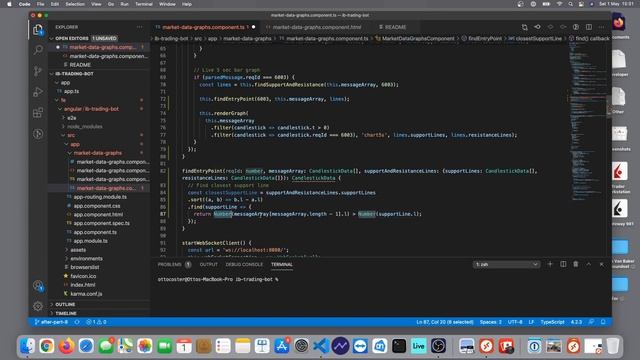Close the terminal panel
Viewport: 640px width, 360px height.
[x=601, y=264]
